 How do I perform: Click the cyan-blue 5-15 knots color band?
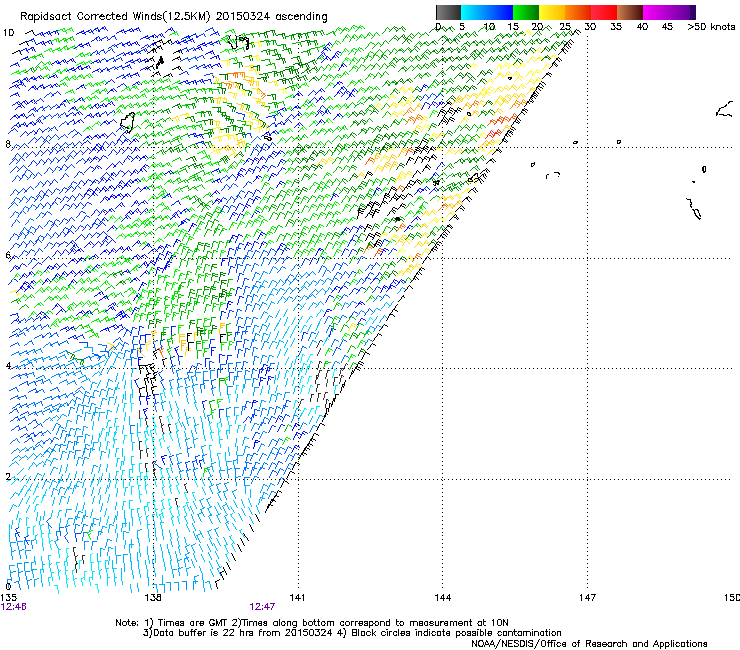tap(487, 12)
